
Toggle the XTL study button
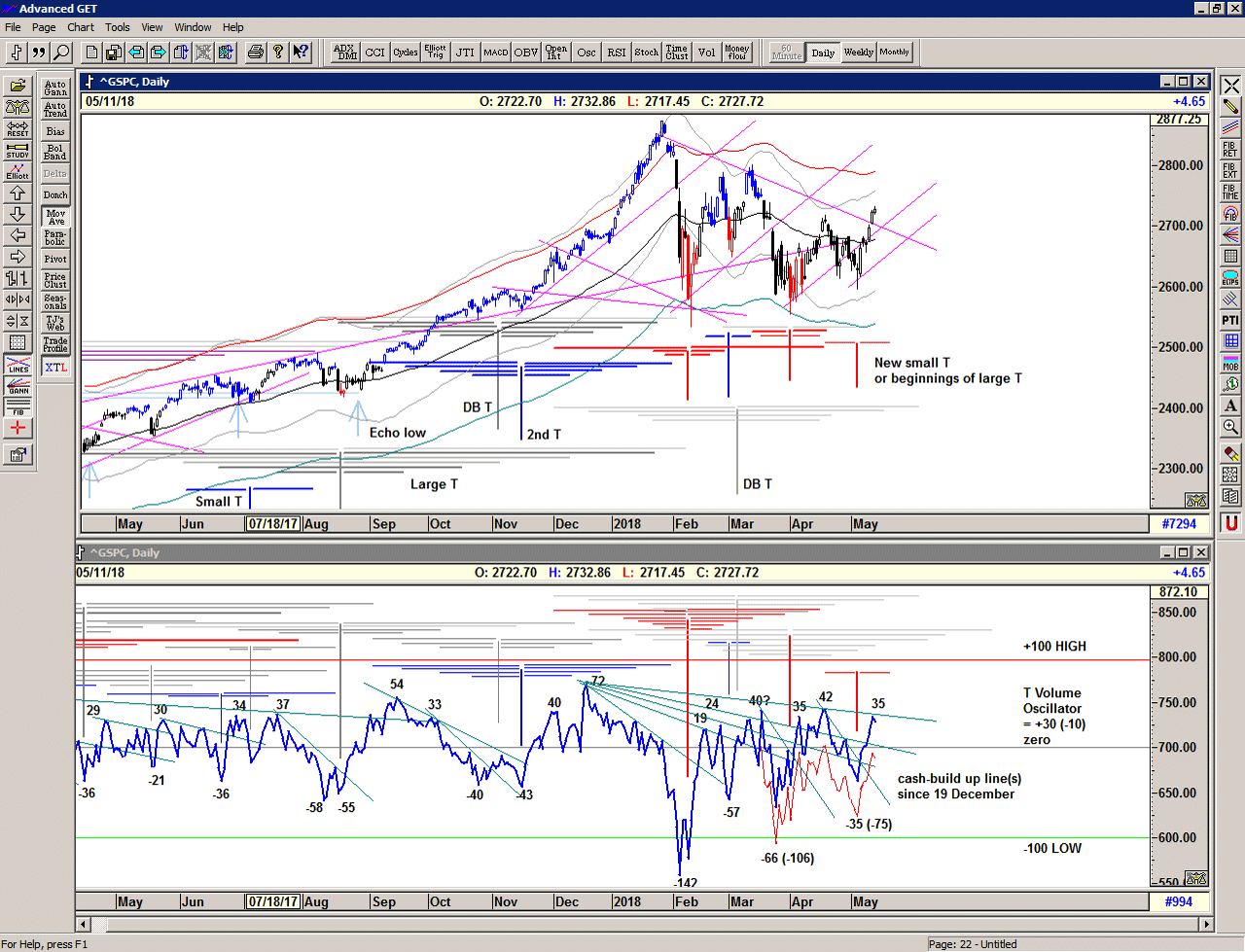[x=55, y=368]
